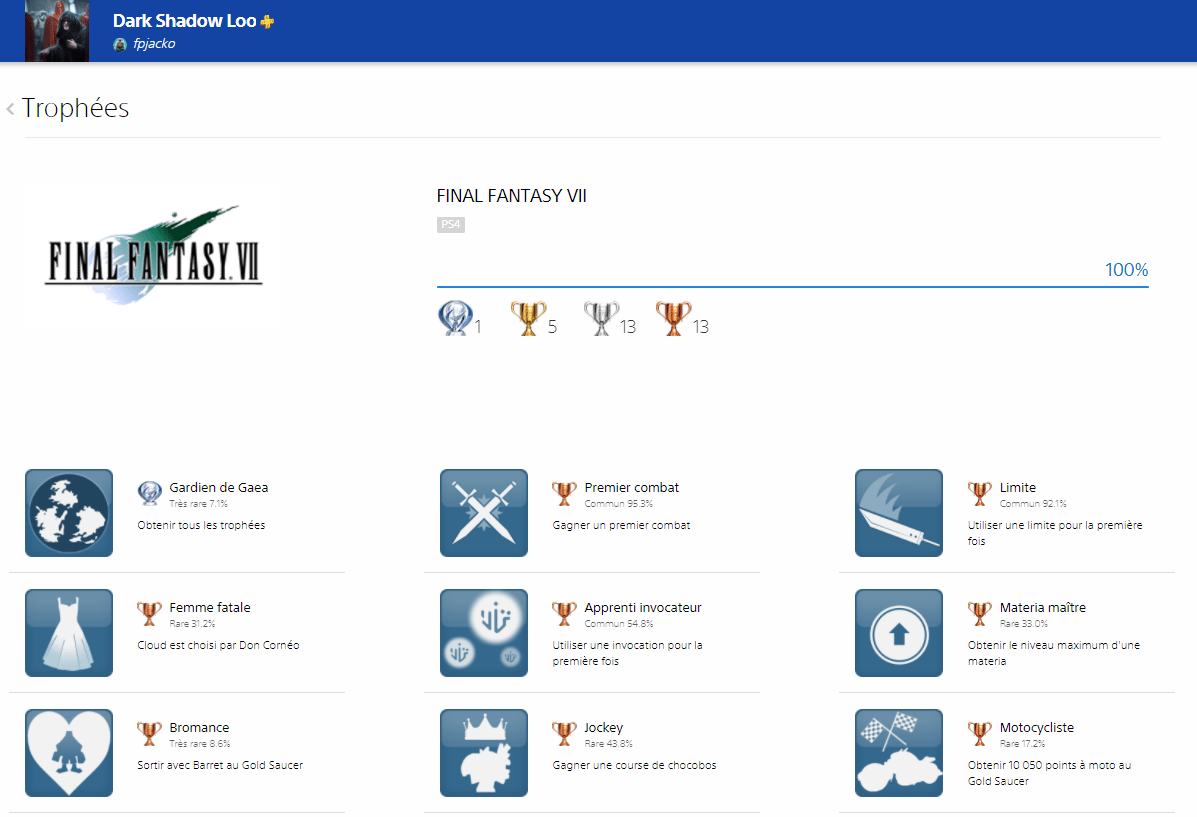This screenshot has width=1197, height=817.
Task: Open the Femme fatale dress trophy image
Action: [69, 633]
